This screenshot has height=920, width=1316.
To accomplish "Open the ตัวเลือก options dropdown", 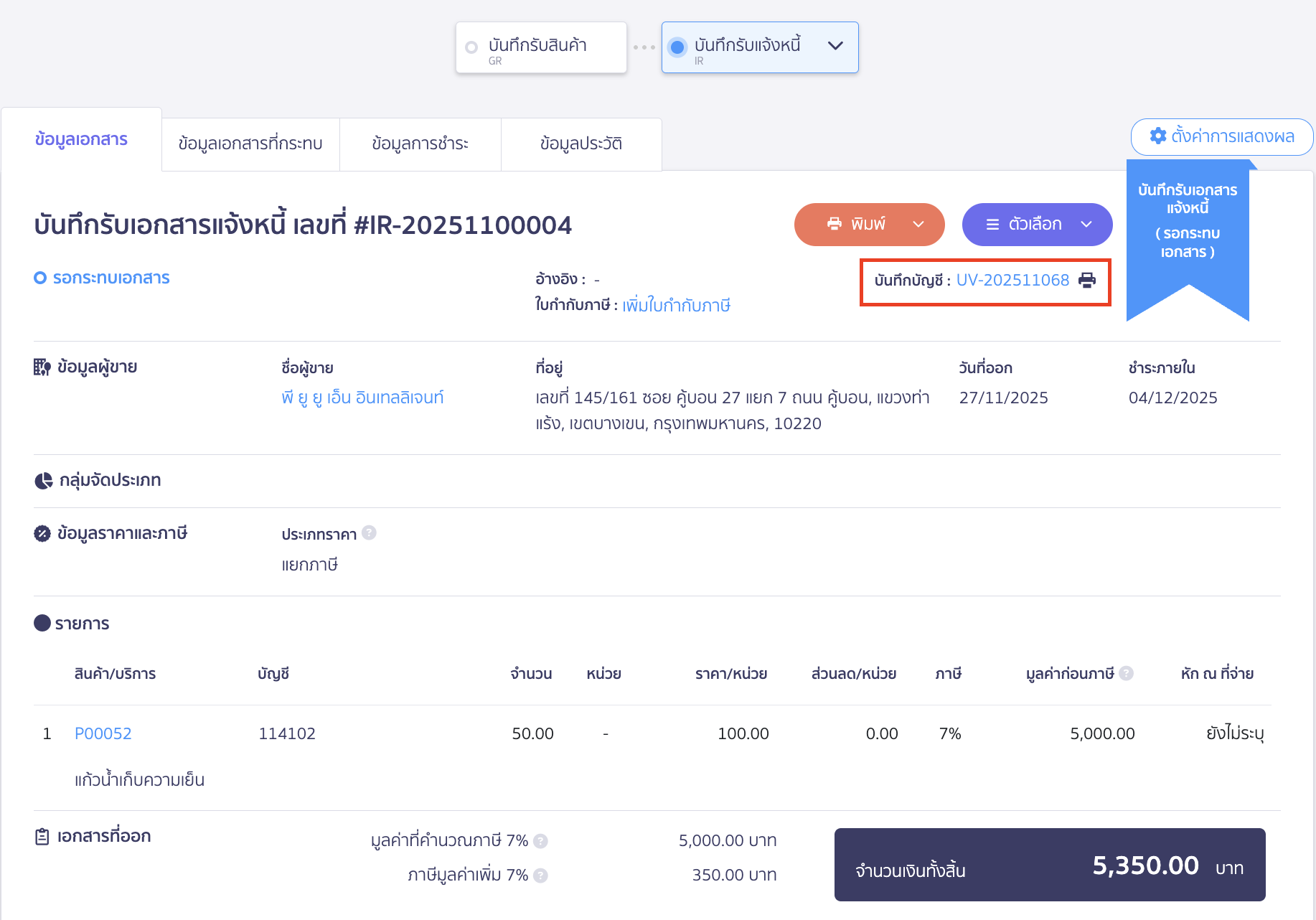I will (x=1037, y=224).
